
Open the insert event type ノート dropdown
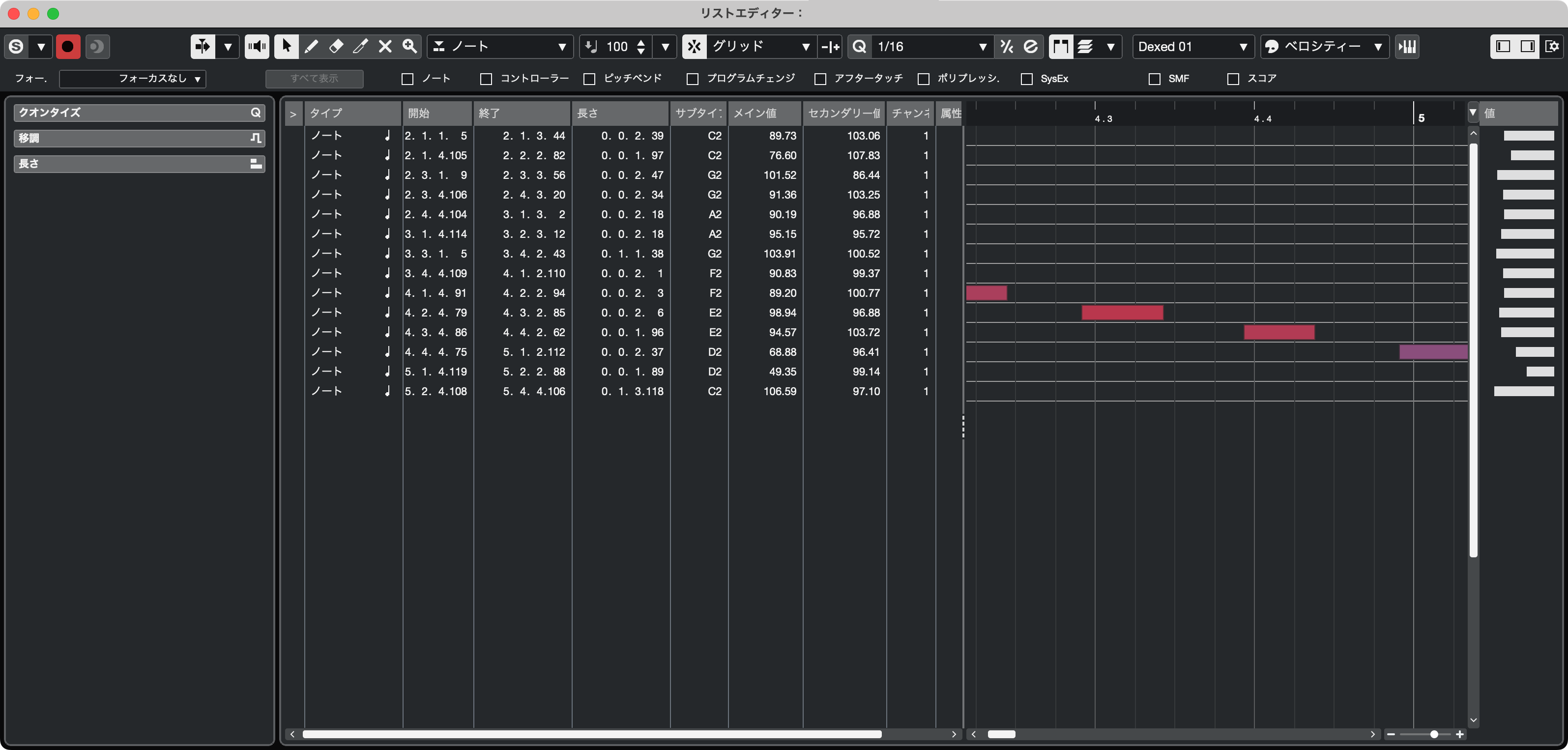(500, 46)
